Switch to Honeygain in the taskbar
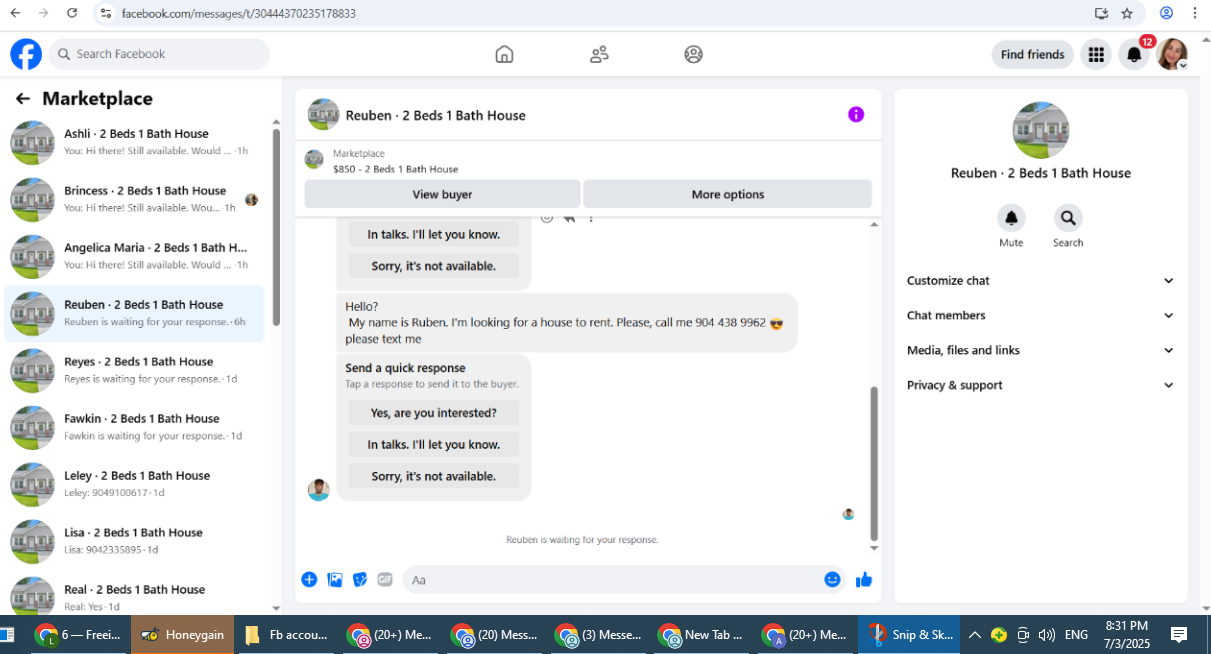1211x654 pixels. pyautogui.click(x=182, y=634)
